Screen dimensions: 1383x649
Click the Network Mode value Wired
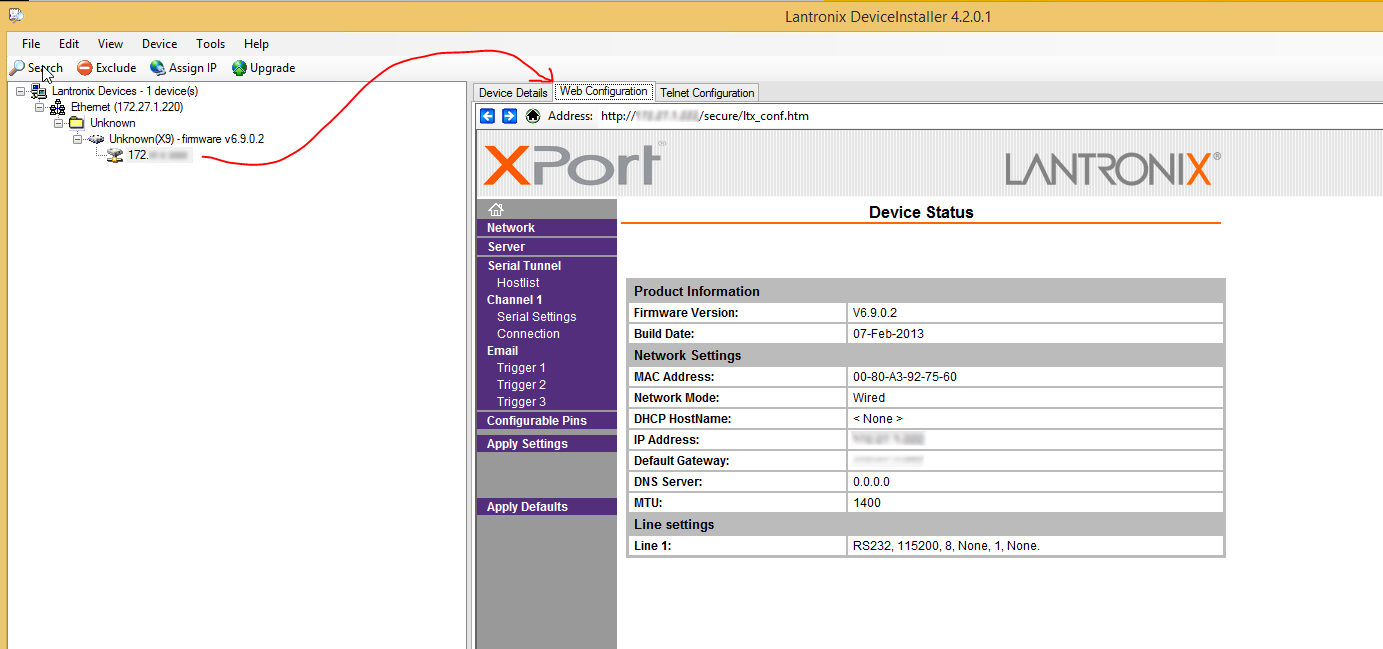click(869, 398)
